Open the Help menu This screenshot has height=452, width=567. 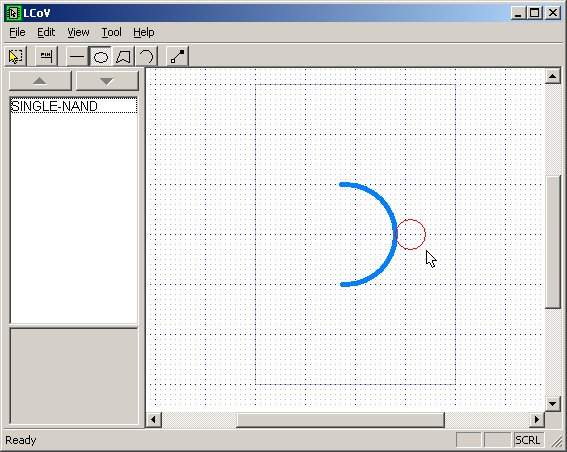[x=144, y=33]
